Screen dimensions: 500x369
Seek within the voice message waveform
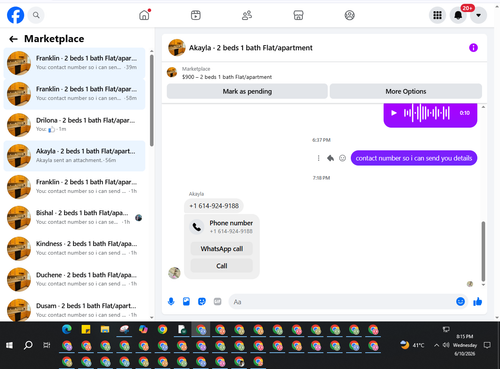point(427,113)
